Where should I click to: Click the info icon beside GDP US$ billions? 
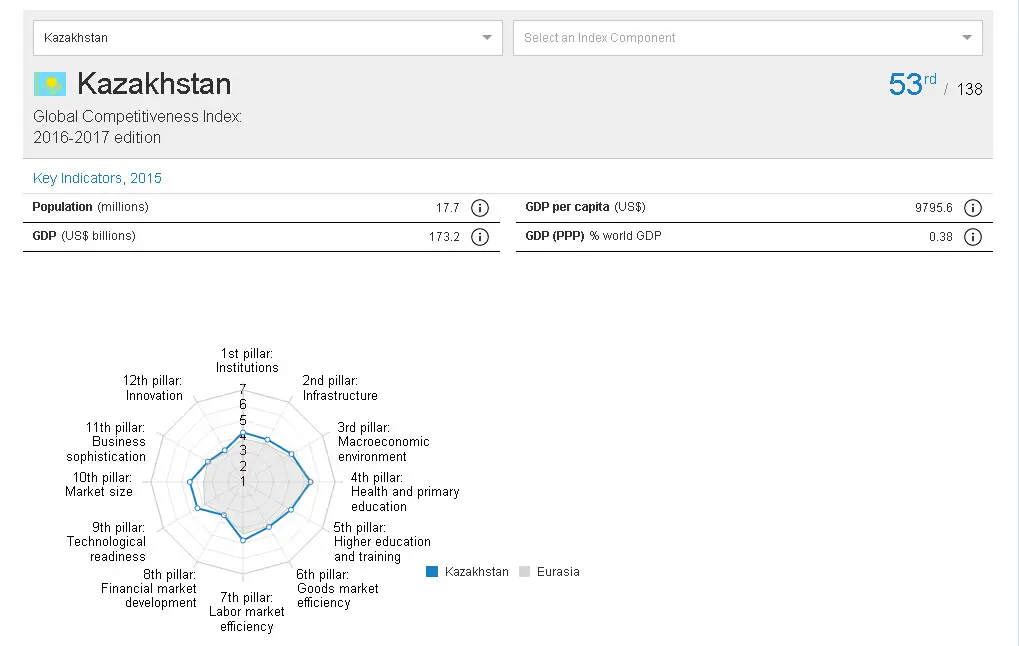click(480, 237)
